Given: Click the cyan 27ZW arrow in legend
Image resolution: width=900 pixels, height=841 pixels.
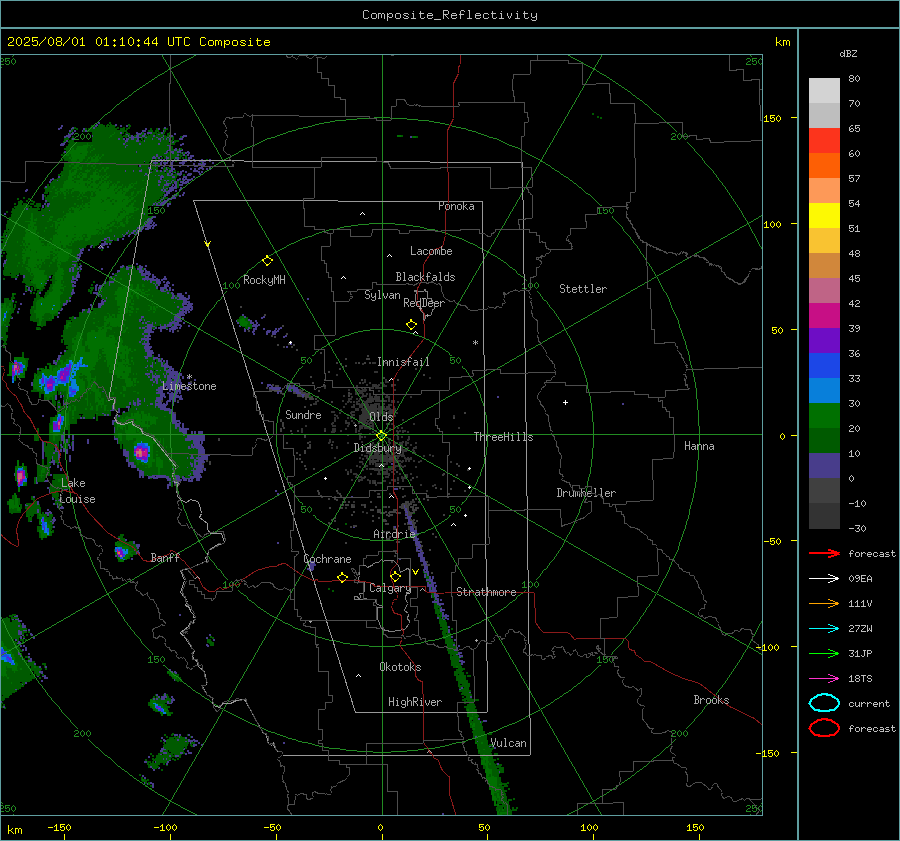Looking at the screenshot, I should [x=824, y=629].
